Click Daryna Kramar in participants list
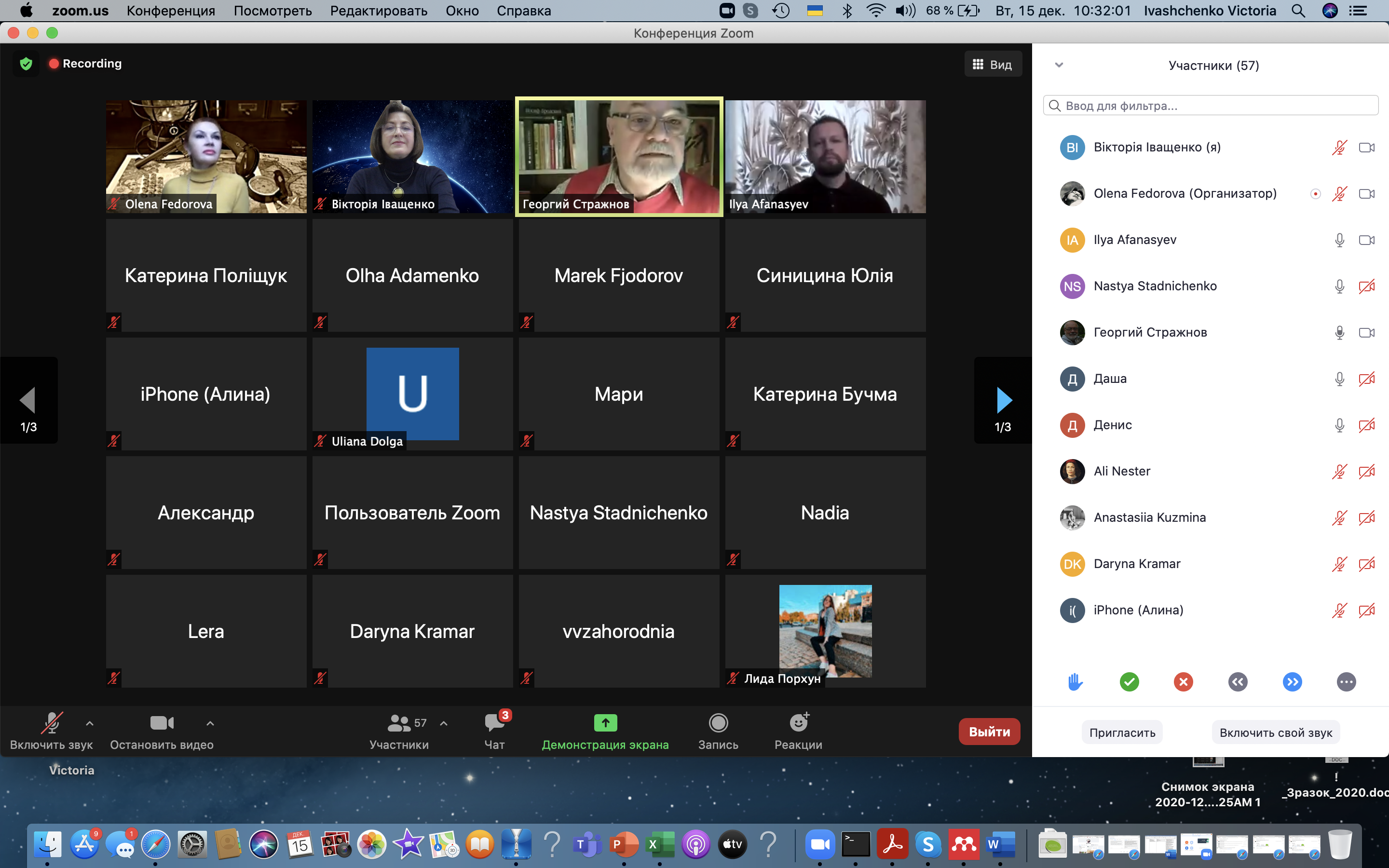 click(x=1136, y=564)
